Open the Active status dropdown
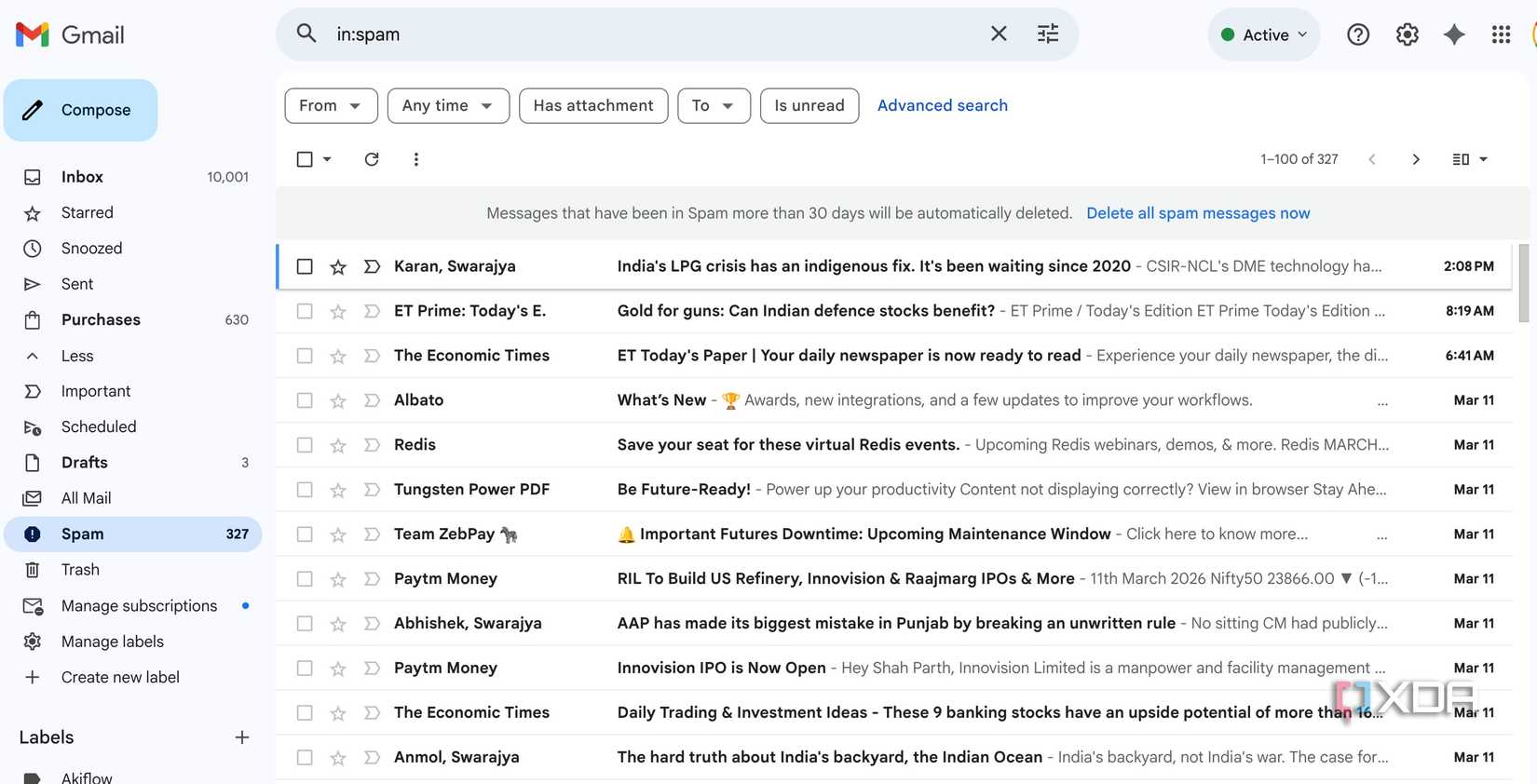This screenshot has height=784, width=1537. coord(1264,34)
